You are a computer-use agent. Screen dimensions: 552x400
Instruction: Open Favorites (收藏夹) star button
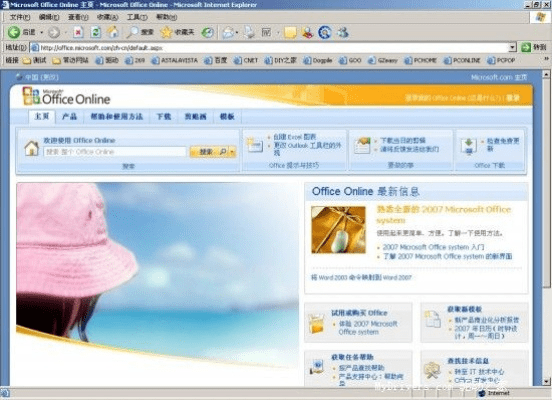[177, 32]
